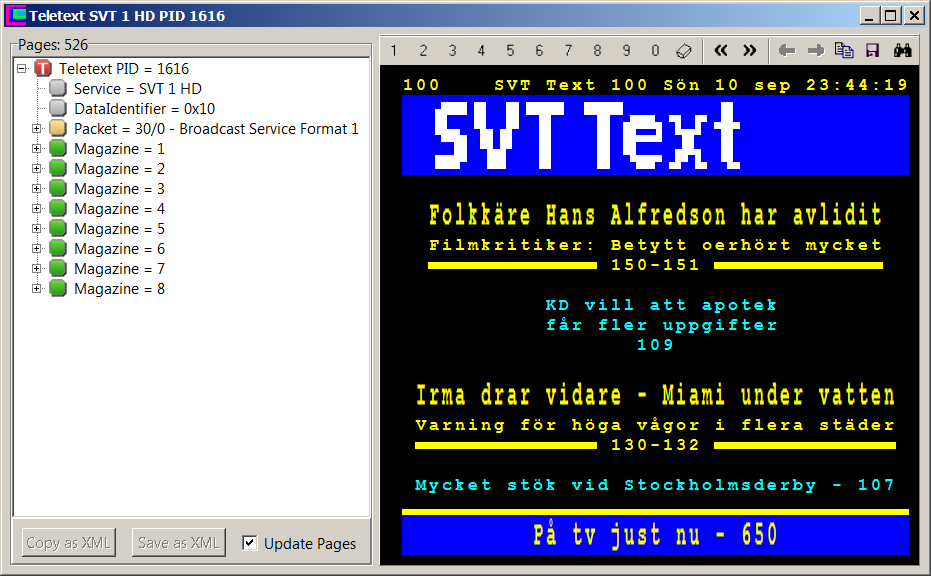The image size is (931, 576).
Task: Go to previous page with double left chevron
Action: (x=721, y=50)
